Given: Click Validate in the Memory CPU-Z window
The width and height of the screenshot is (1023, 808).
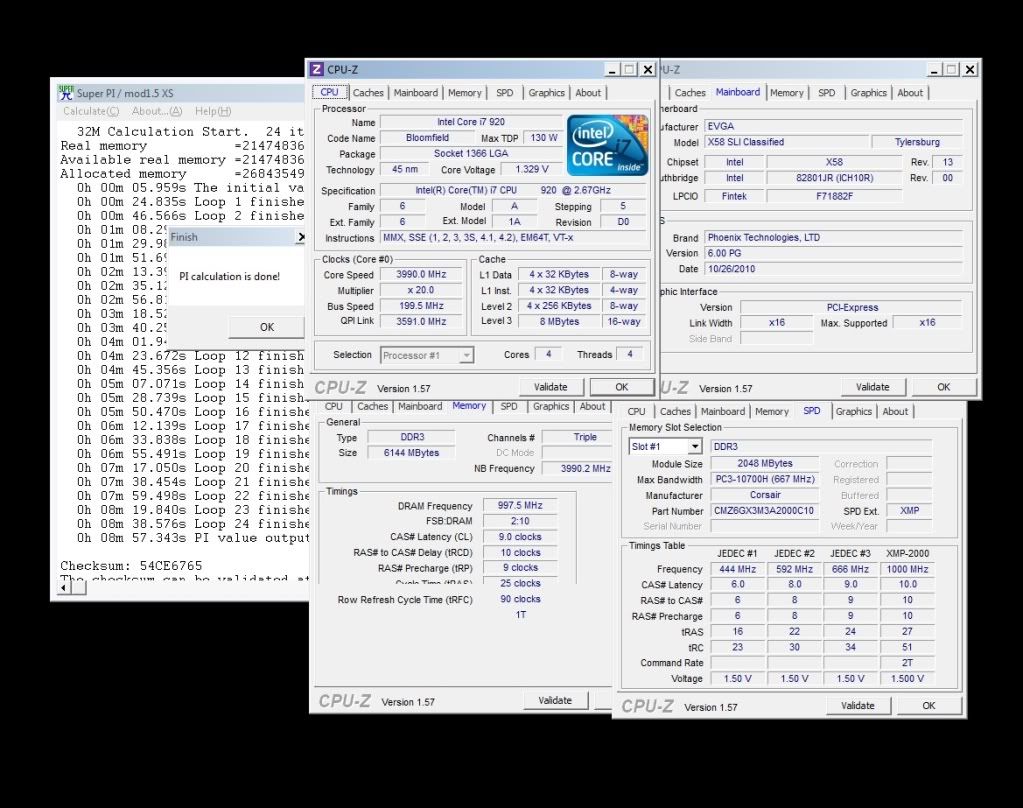Looking at the screenshot, I should click(555, 700).
